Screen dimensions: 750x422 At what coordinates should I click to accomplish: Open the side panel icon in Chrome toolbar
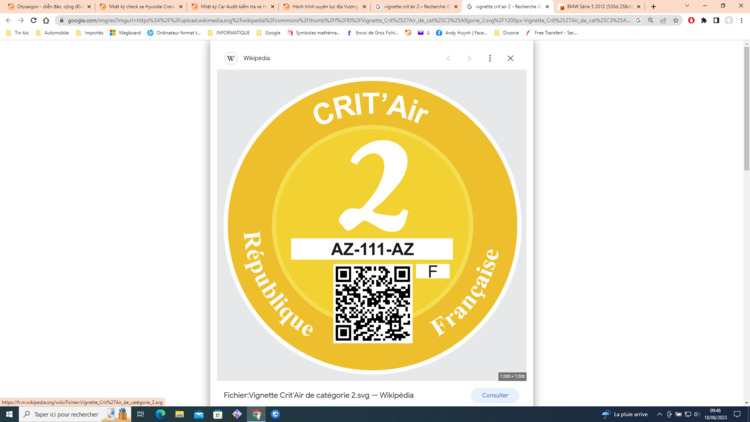716,21
